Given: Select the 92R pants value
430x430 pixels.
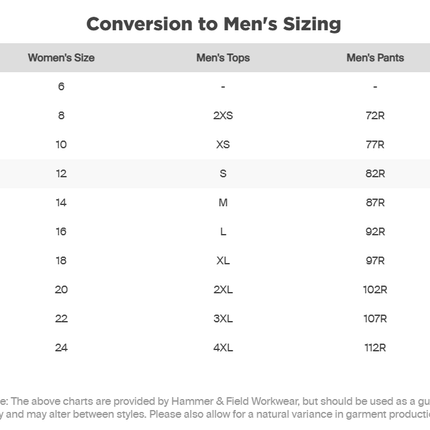Looking at the screenshot, I should pos(375,232).
